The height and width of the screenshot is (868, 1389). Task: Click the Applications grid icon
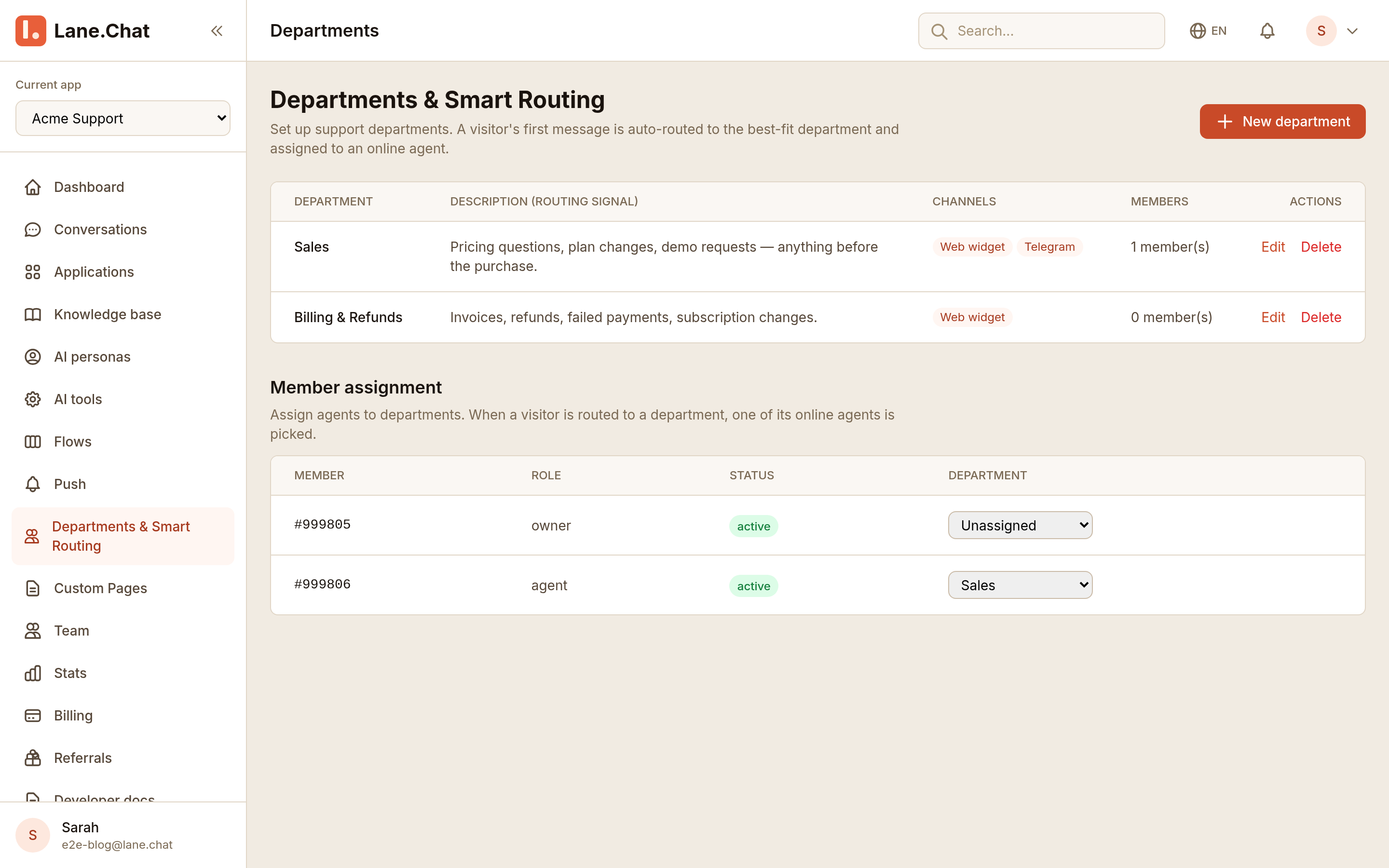tap(33, 272)
